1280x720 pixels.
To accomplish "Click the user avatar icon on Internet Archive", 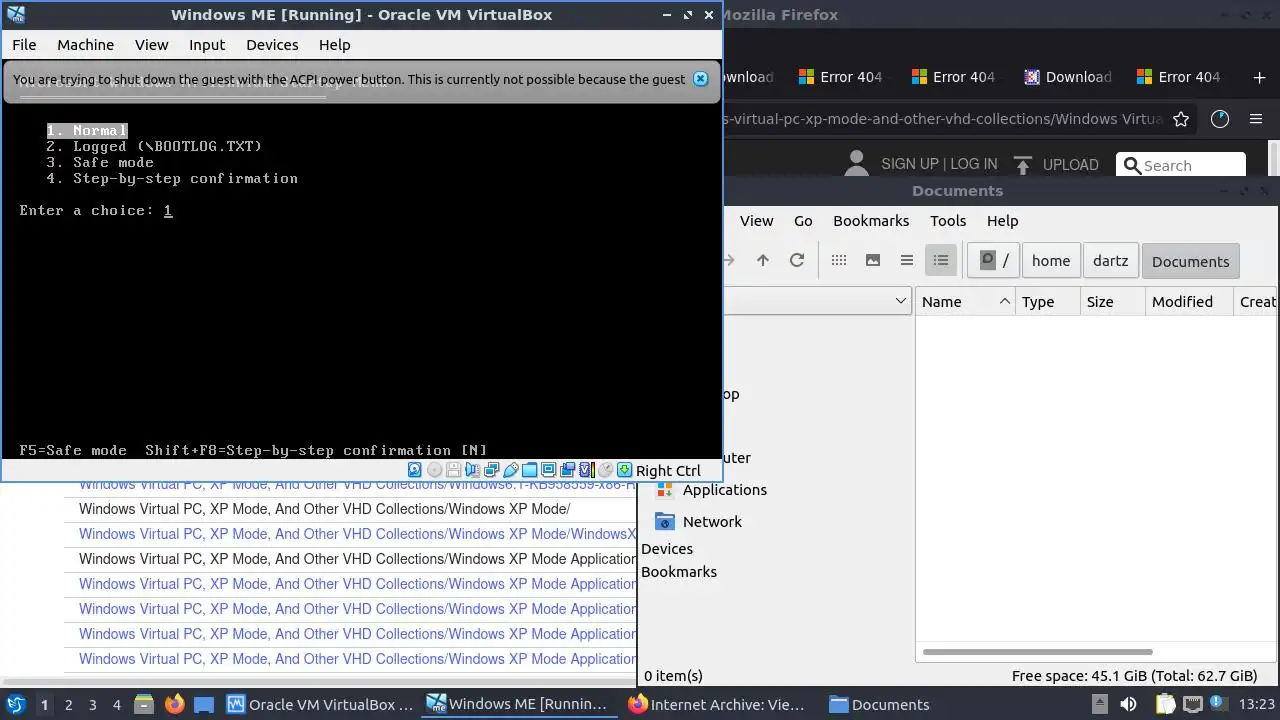I will (856, 163).
